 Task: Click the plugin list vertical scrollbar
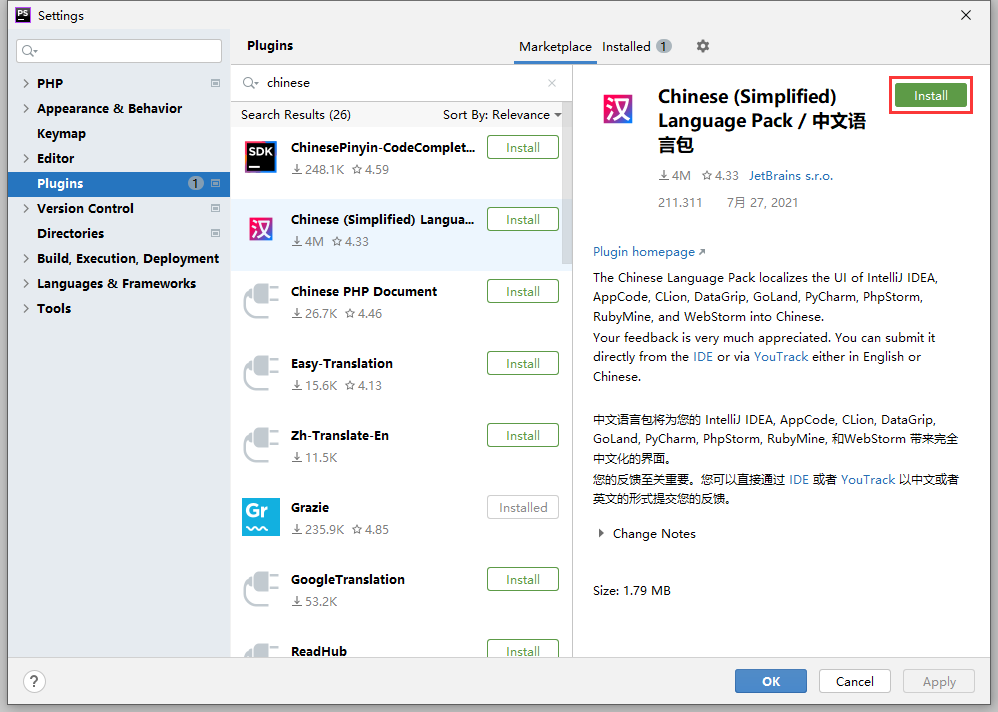point(566,183)
